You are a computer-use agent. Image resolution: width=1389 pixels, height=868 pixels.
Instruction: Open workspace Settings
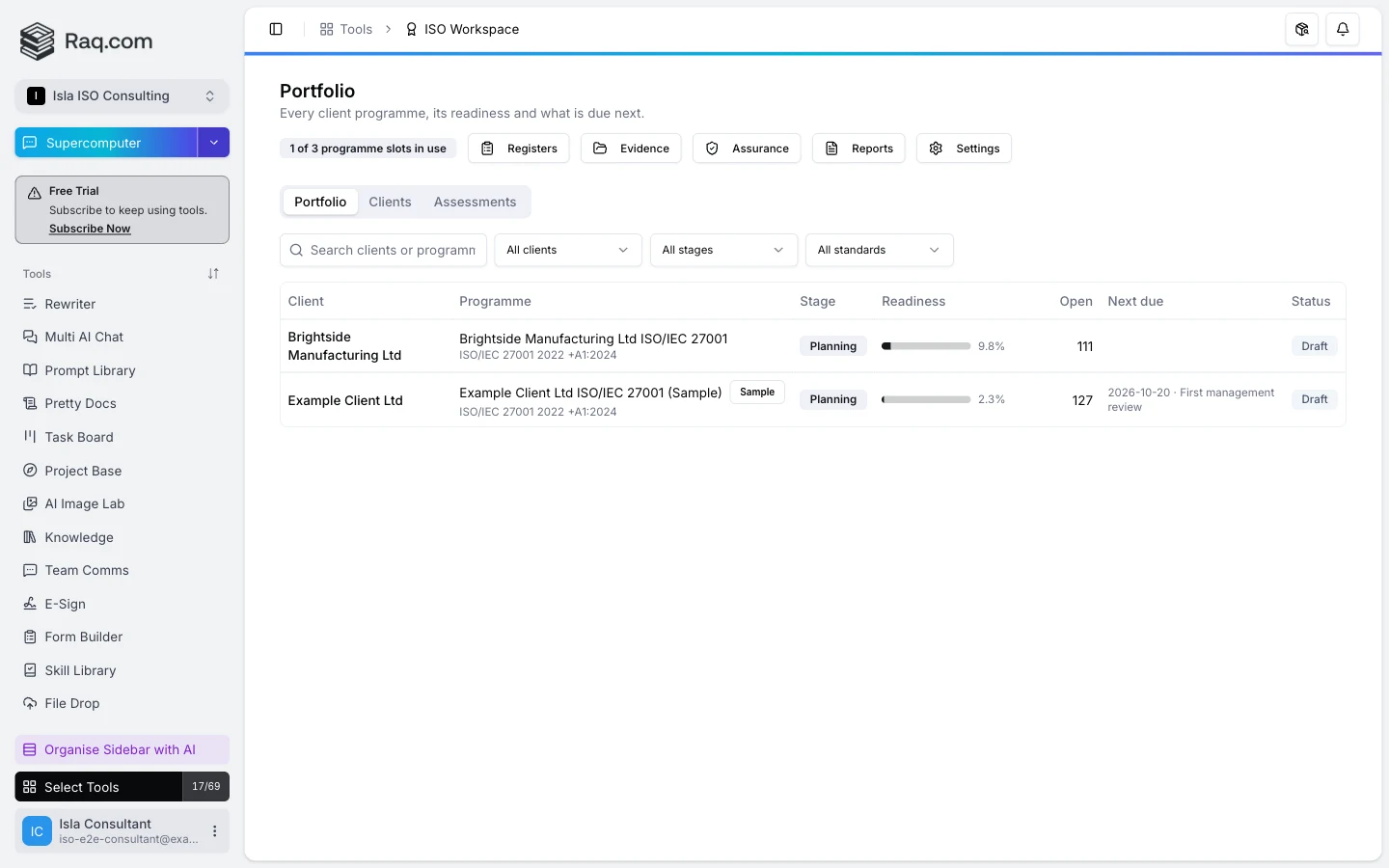pyautogui.click(x=964, y=149)
